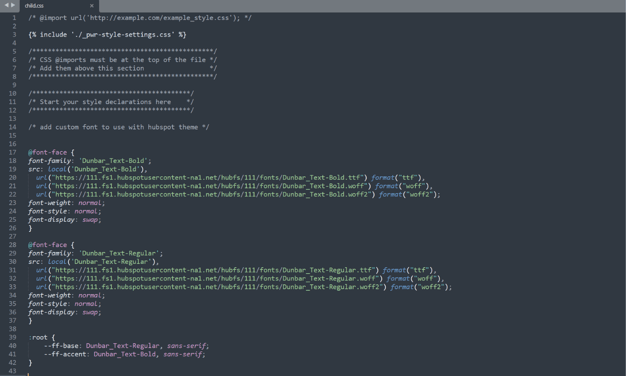Click the right tab navigation arrow
The width and height of the screenshot is (626, 376).
[13, 5]
